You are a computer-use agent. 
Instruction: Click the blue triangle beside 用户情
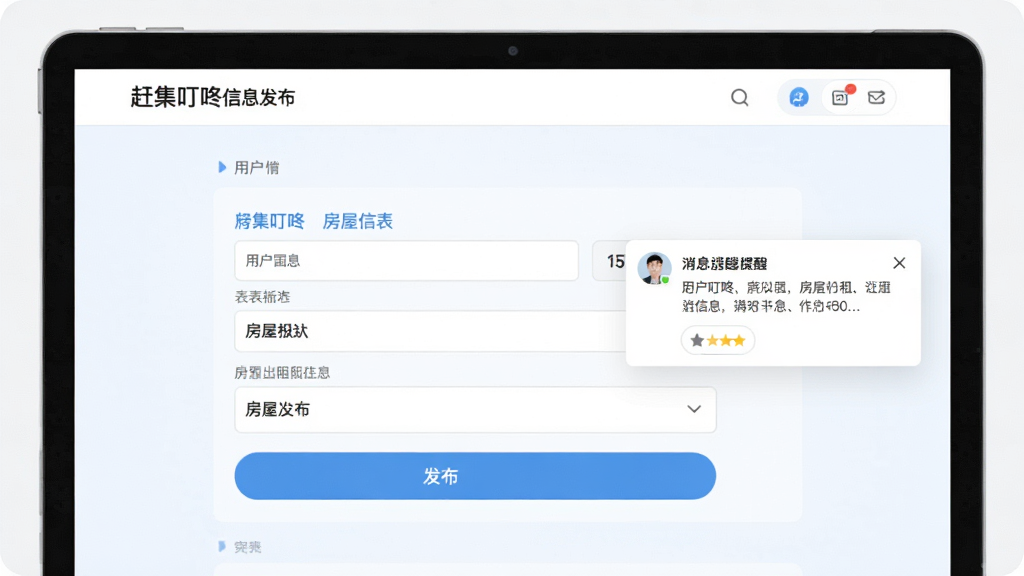(222, 167)
